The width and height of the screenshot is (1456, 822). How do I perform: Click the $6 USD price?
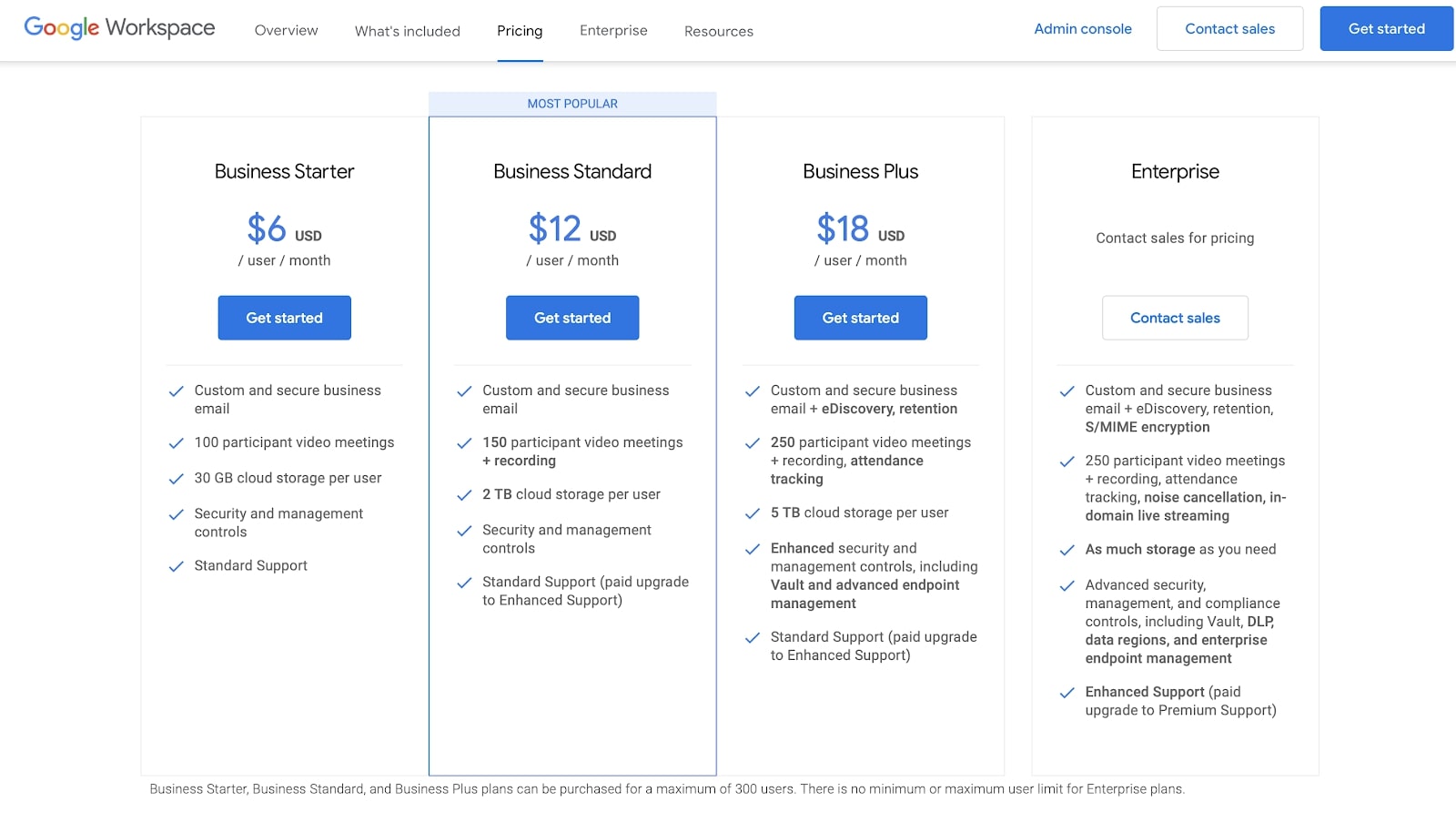[284, 228]
